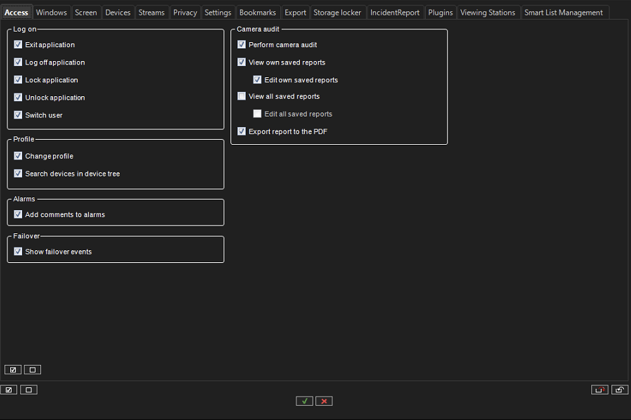This screenshot has height=420, width=631.
Task: Click the Log on group title
Action: 25,29
